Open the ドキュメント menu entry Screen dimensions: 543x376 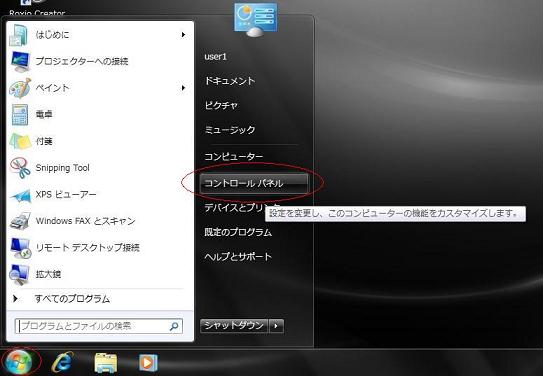point(230,81)
